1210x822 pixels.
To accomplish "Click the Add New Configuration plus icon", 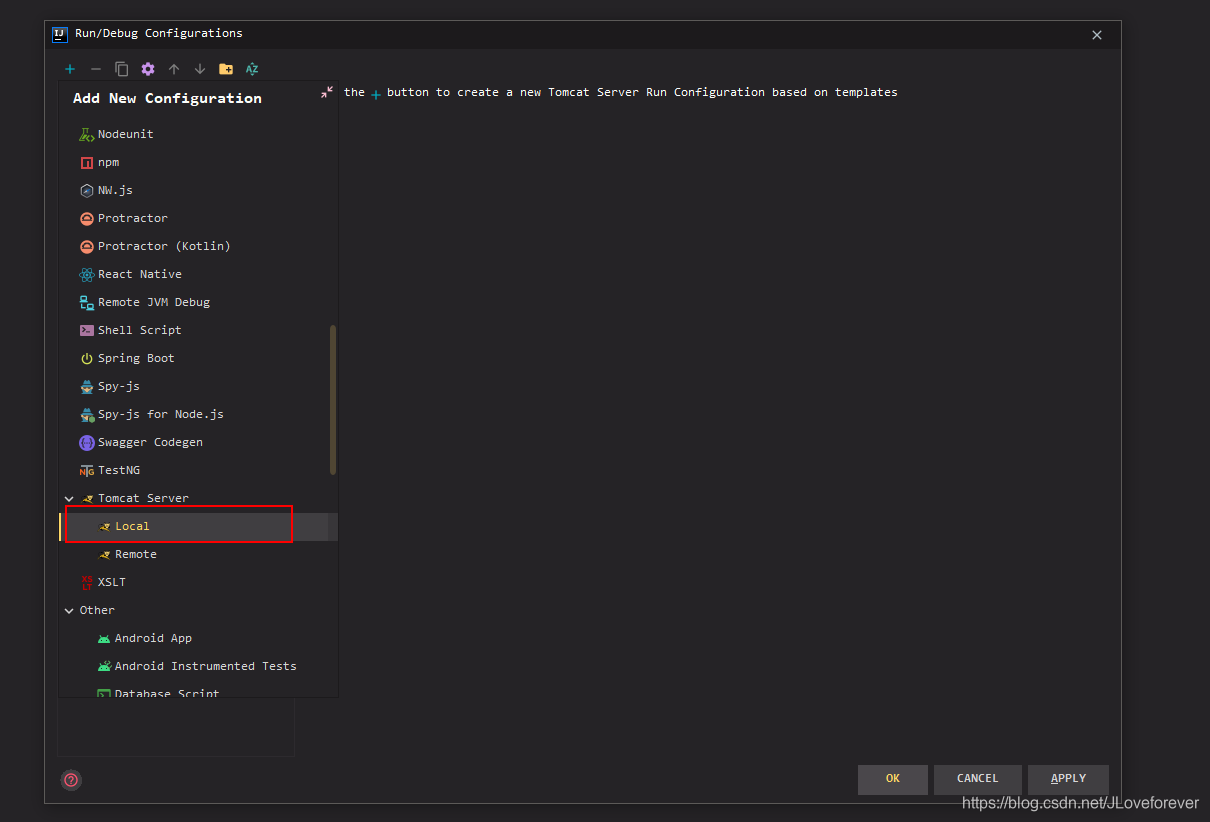I will pyautogui.click(x=70, y=69).
